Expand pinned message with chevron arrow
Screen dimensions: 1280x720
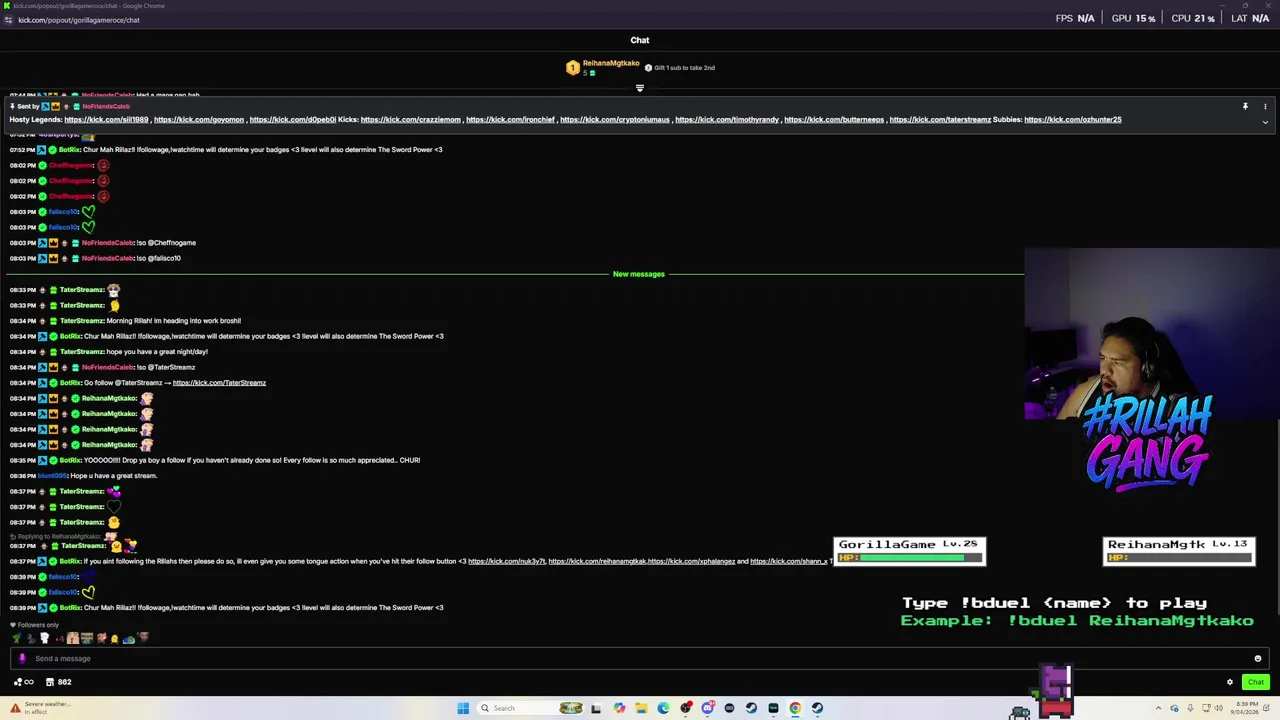pyautogui.click(x=1265, y=122)
